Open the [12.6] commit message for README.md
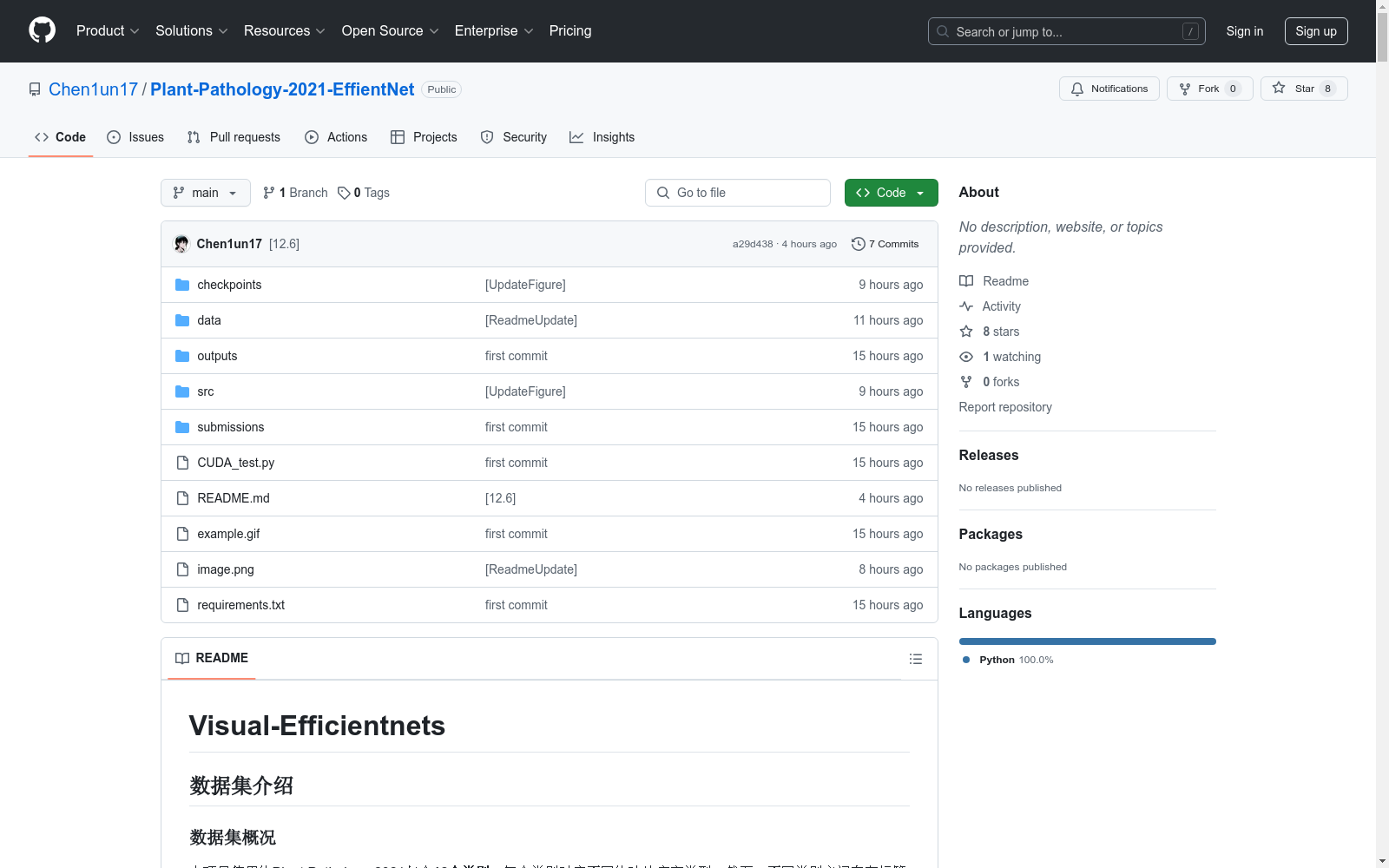This screenshot has height=868, width=1389. click(x=500, y=498)
